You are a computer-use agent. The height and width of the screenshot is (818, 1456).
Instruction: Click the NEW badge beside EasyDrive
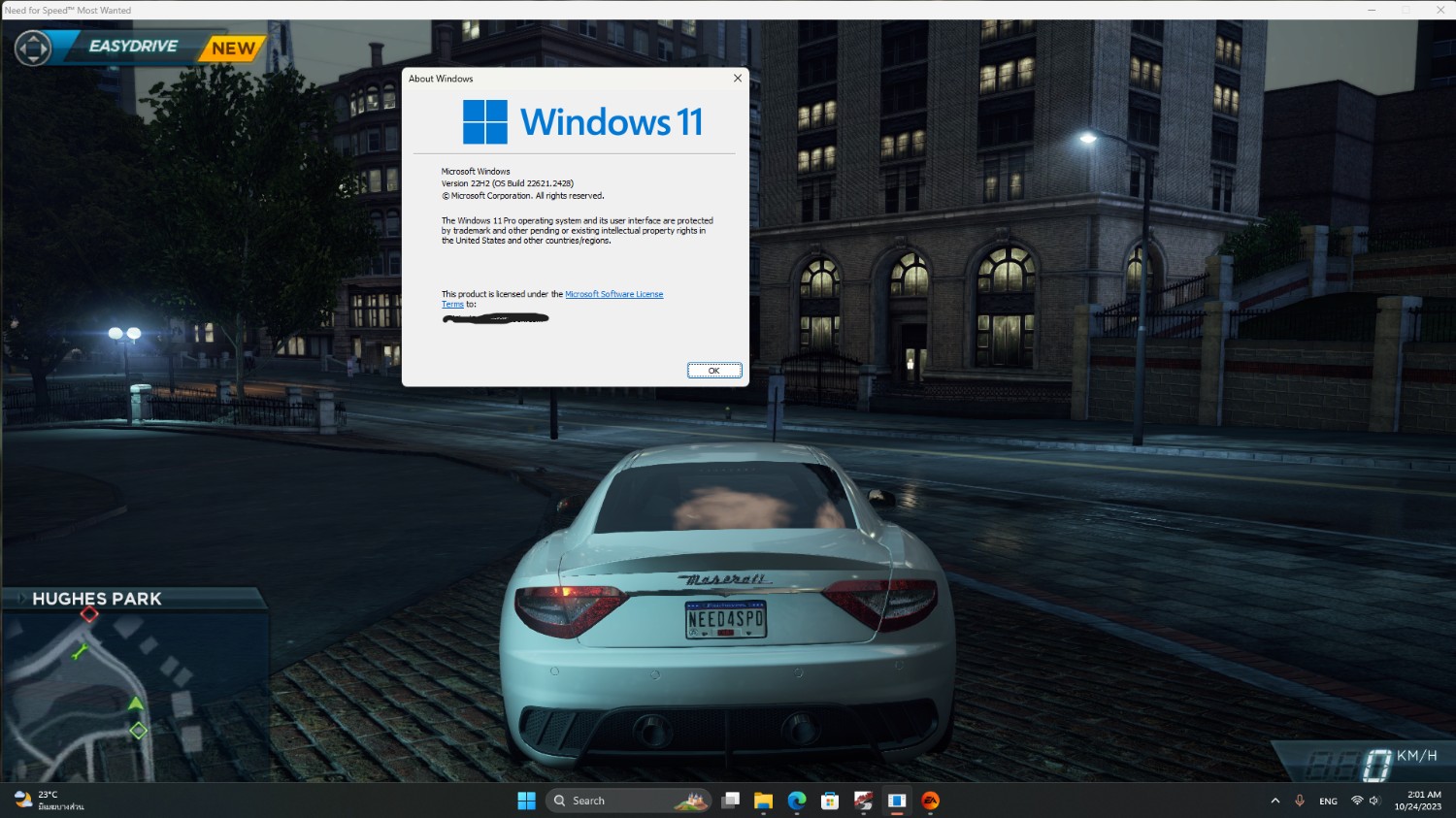233,49
